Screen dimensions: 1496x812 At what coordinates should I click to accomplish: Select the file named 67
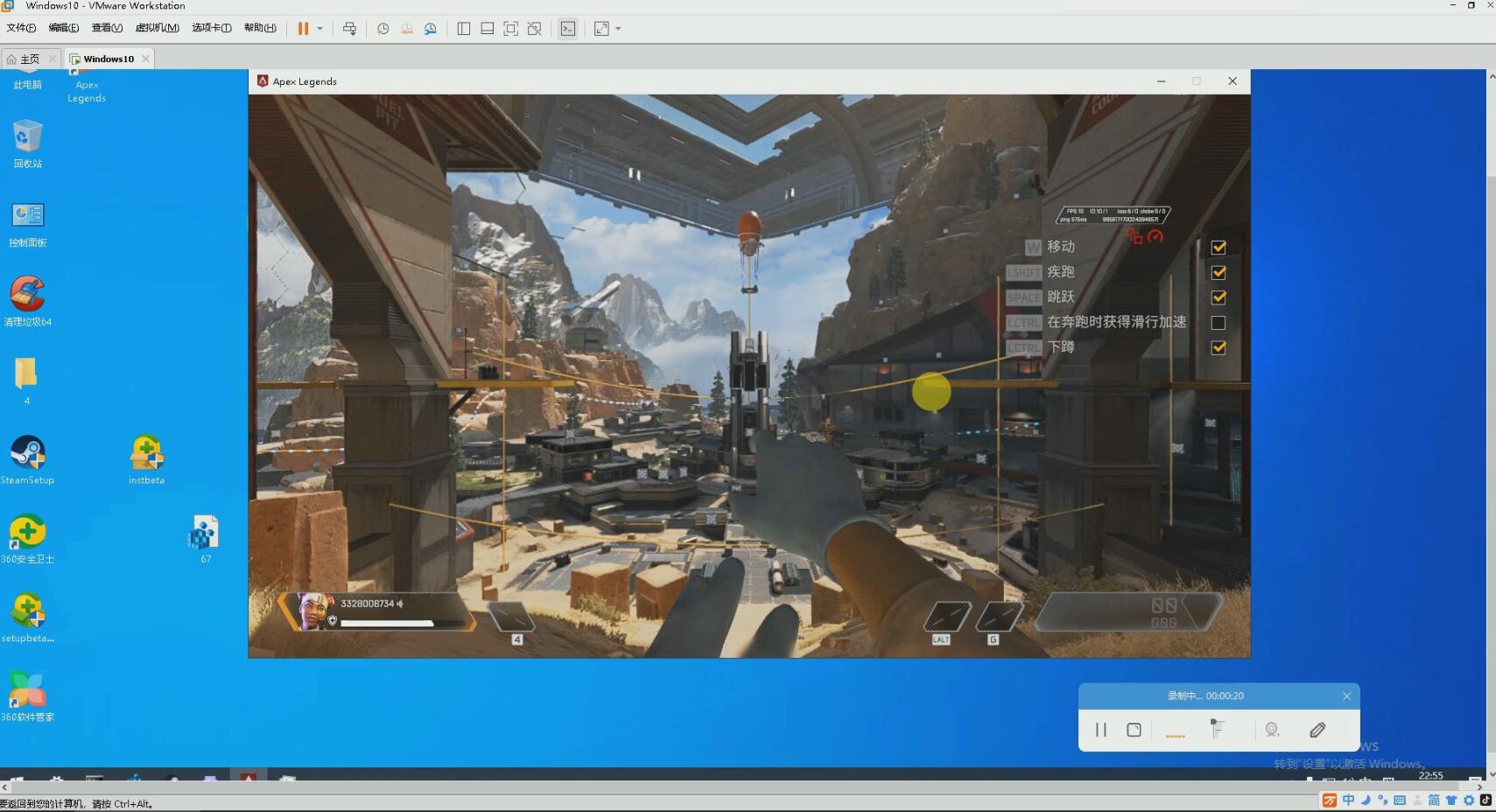[205, 538]
